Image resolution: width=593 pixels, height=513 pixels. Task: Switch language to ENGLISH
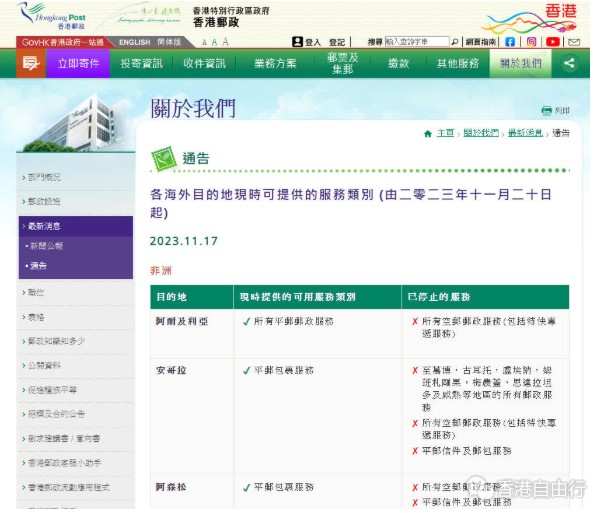134,42
